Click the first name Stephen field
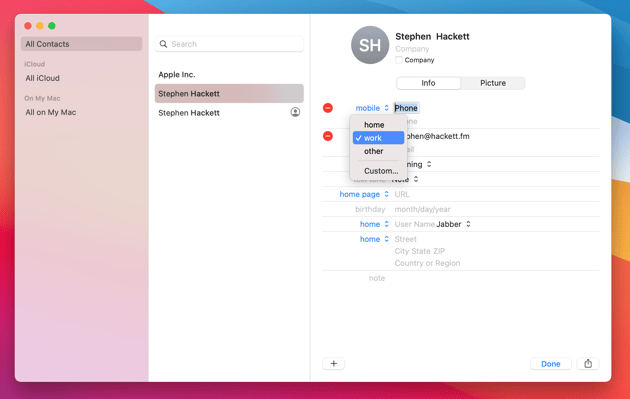630x399 pixels. pos(413,36)
